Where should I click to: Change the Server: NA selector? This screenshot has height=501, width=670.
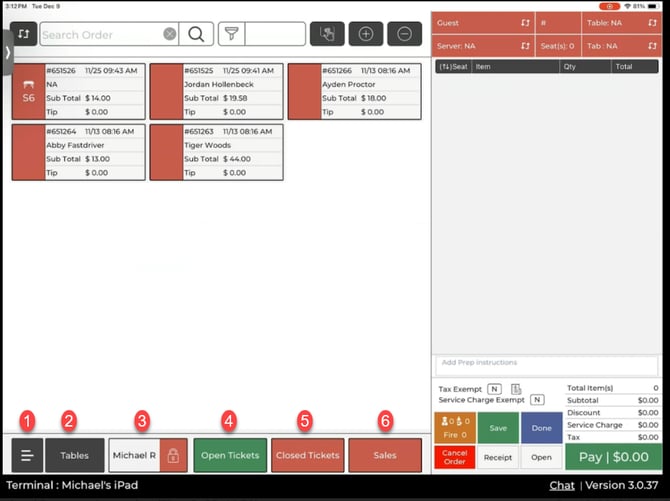482,46
